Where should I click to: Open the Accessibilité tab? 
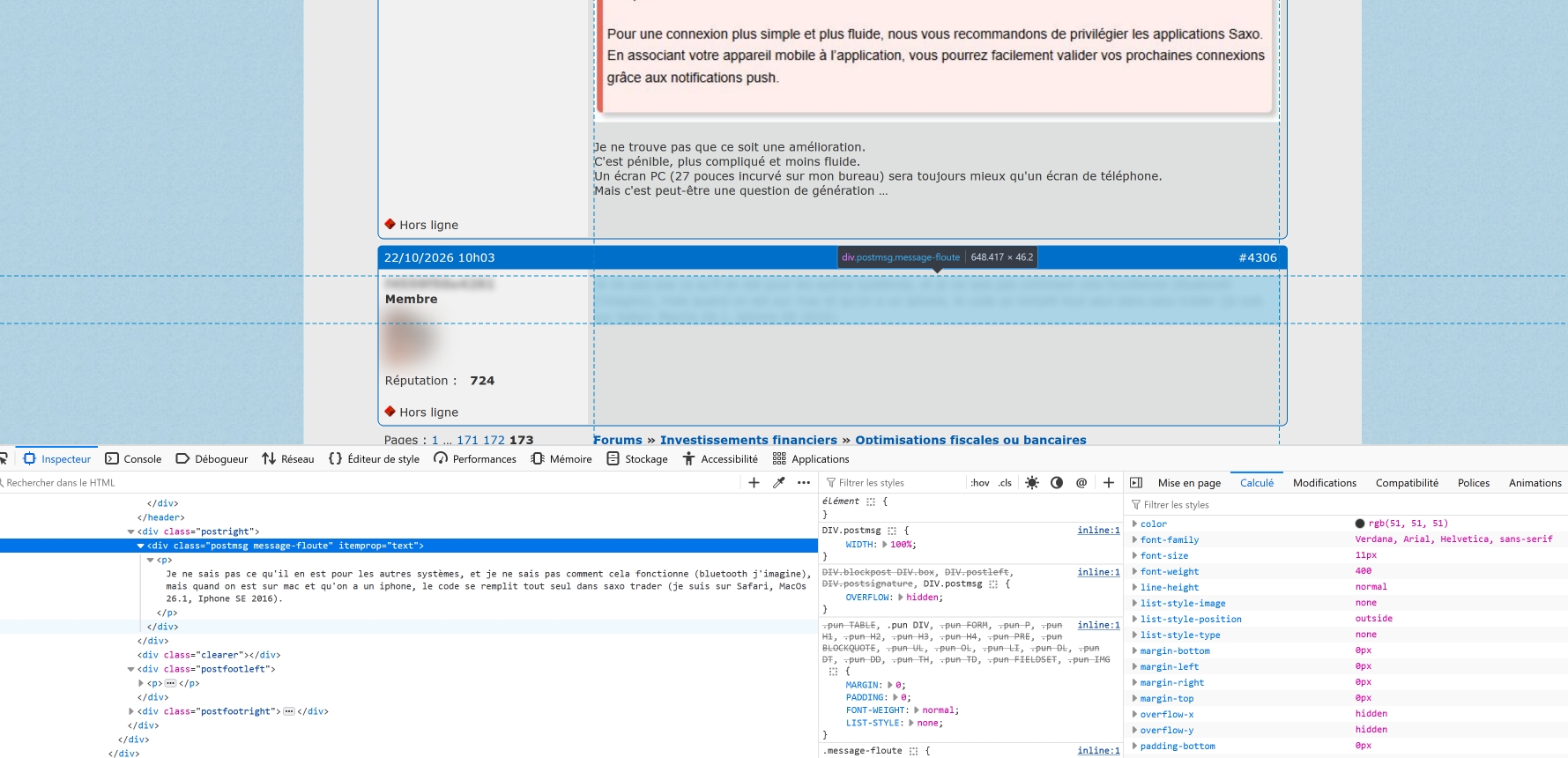point(720,458)
